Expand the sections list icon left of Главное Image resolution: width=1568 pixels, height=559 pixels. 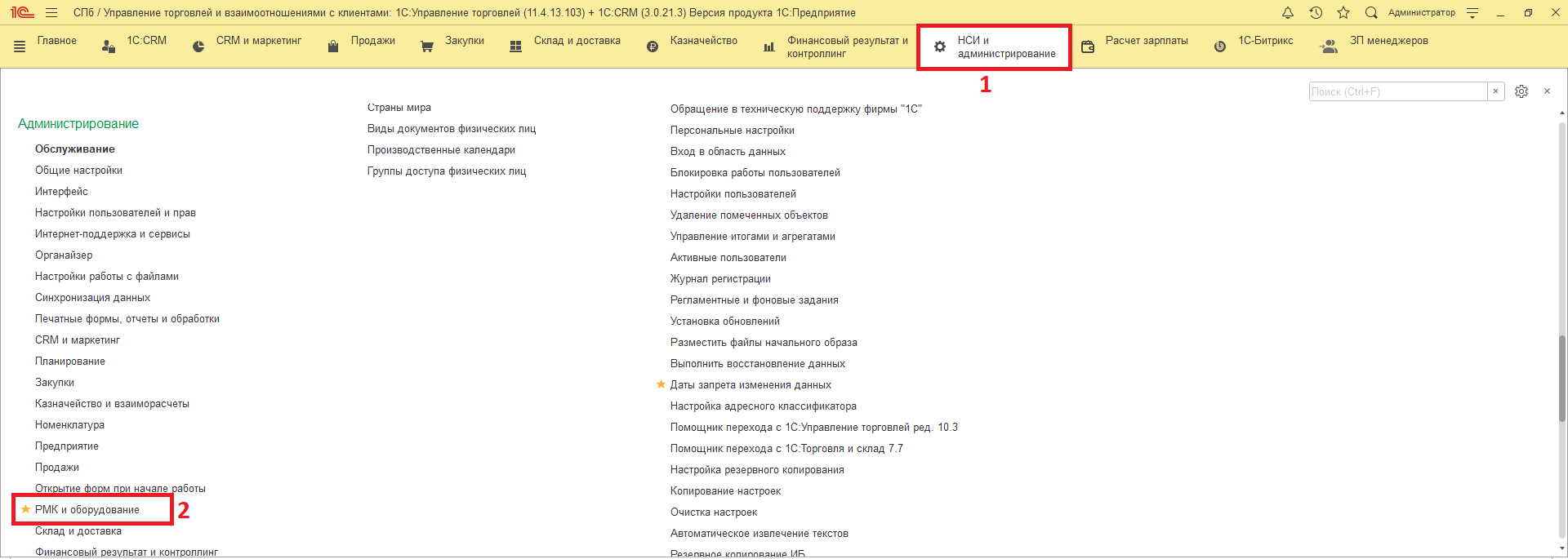coord(20,47)
